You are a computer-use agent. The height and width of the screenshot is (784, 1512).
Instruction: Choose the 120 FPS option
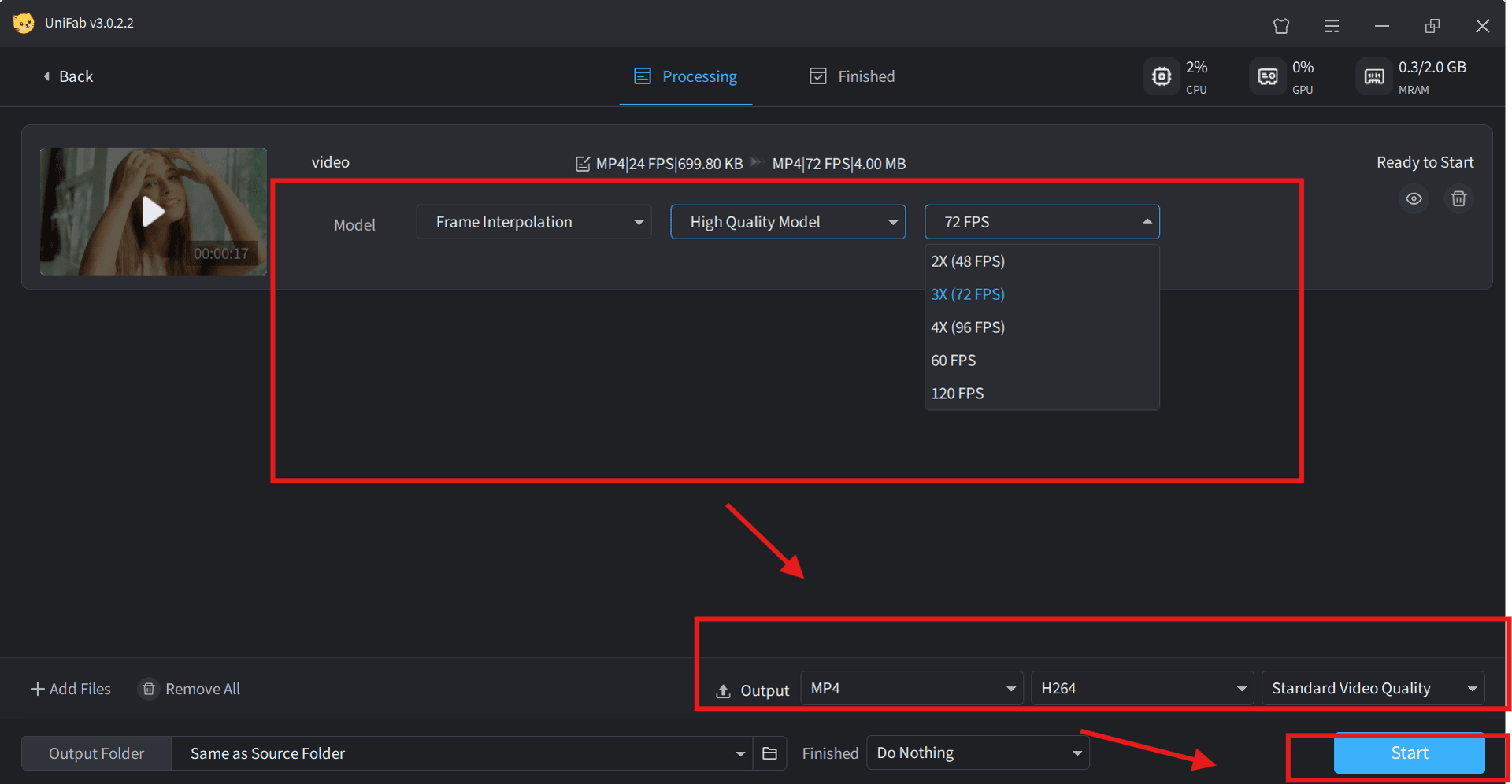1042,394
